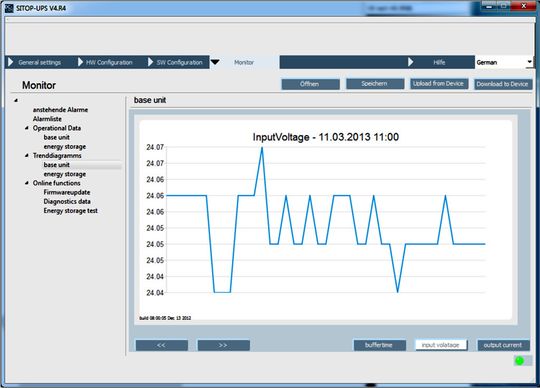Click the base unit panel heading
The width and height of the screenshot is (540, 388).
pyautogui.click(x=150, y=100)
